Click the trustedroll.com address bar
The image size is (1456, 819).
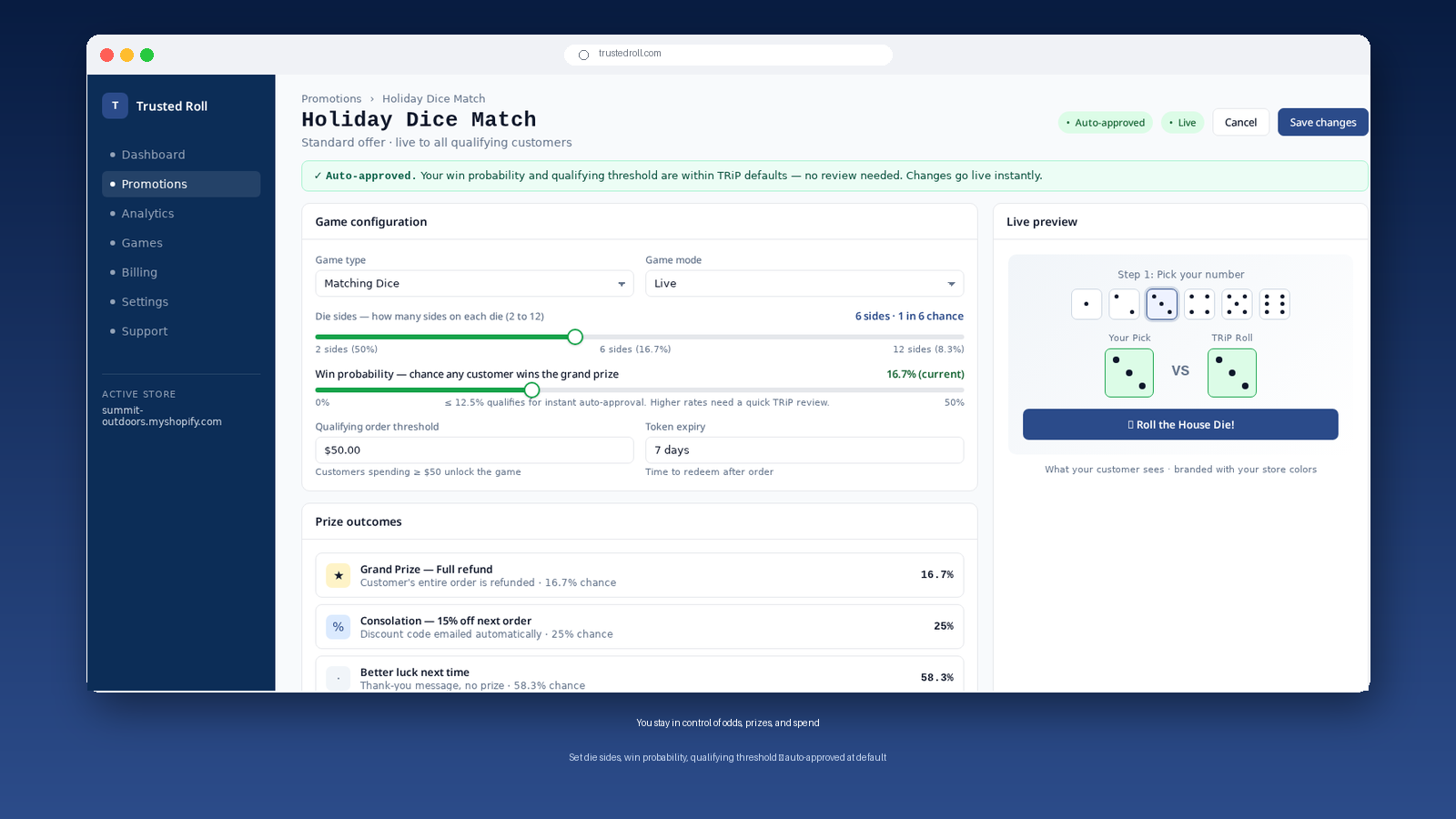click(728, 55)
